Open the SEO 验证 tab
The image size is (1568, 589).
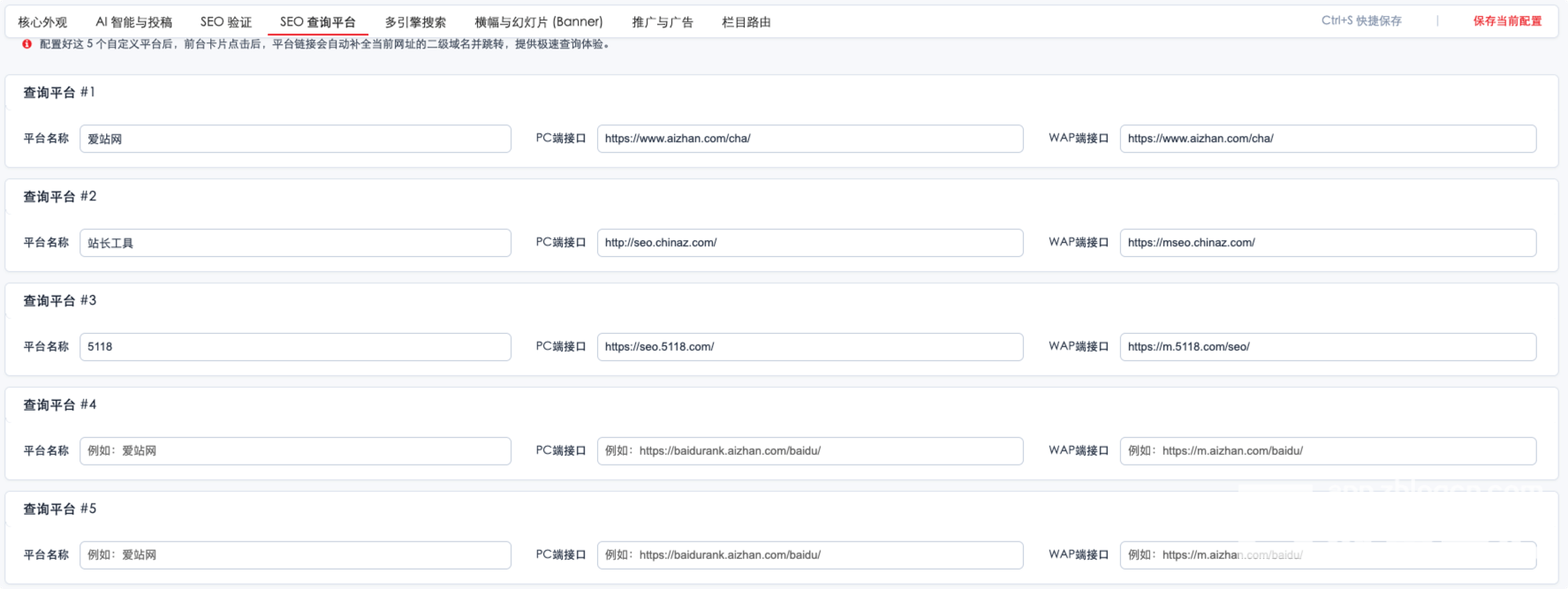[x=226, y=22]
